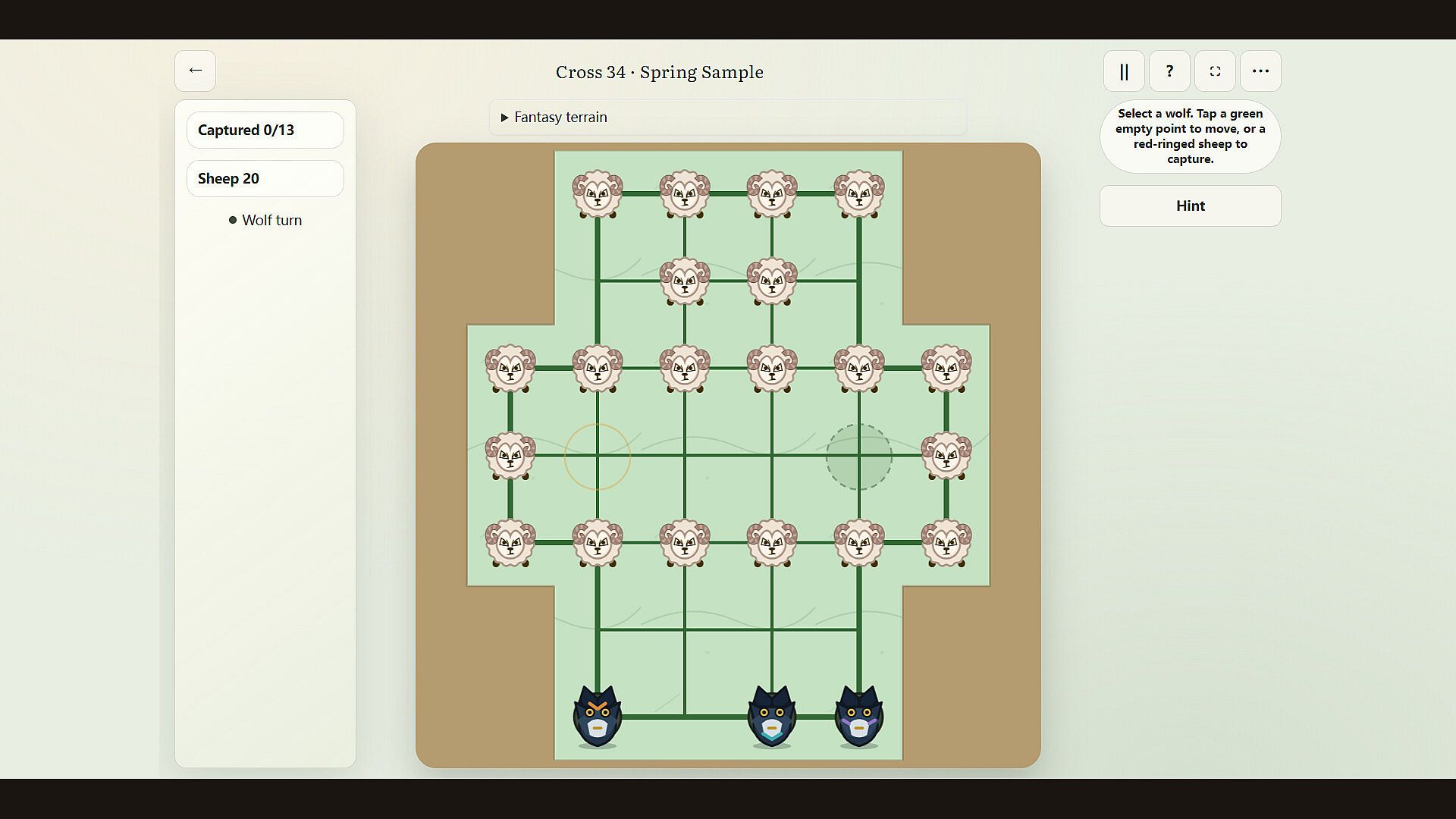Click the Wolf turn indicator

point(265,220)
